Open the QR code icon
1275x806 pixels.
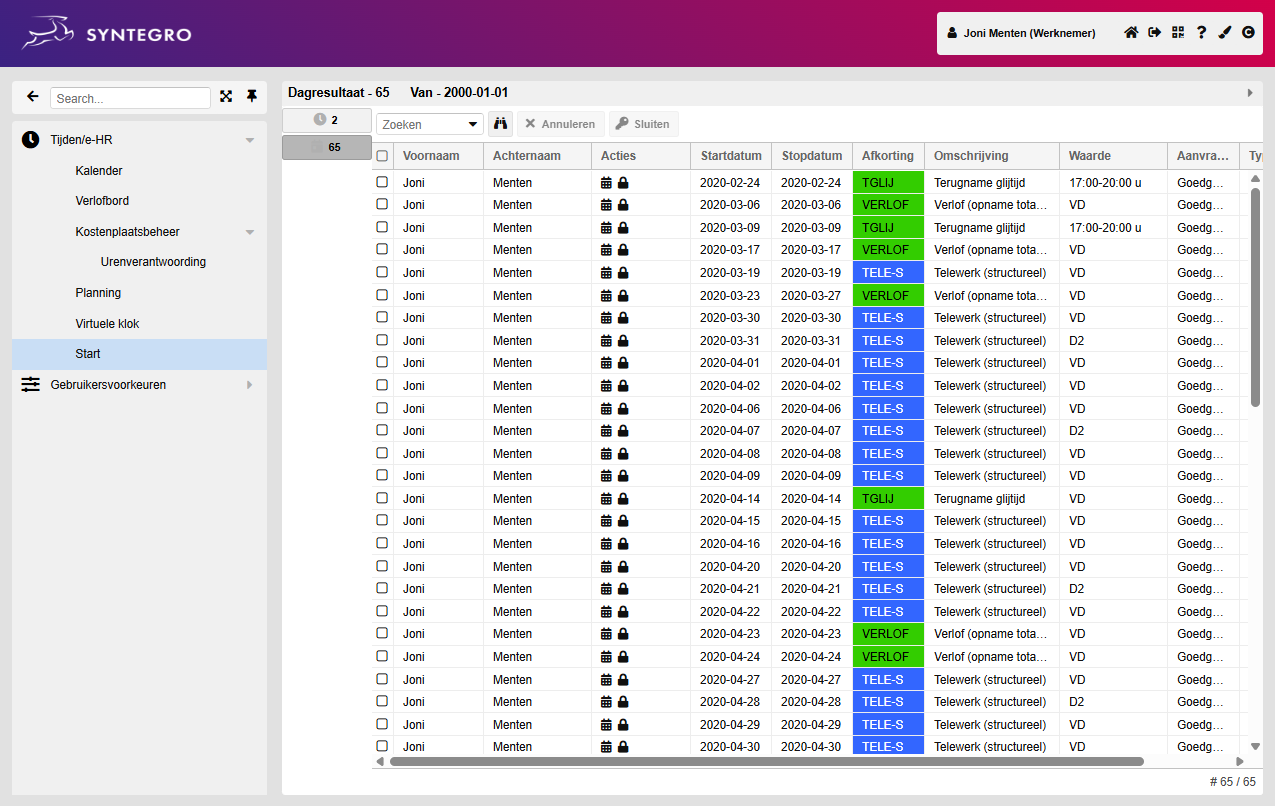click(1178, 33)
